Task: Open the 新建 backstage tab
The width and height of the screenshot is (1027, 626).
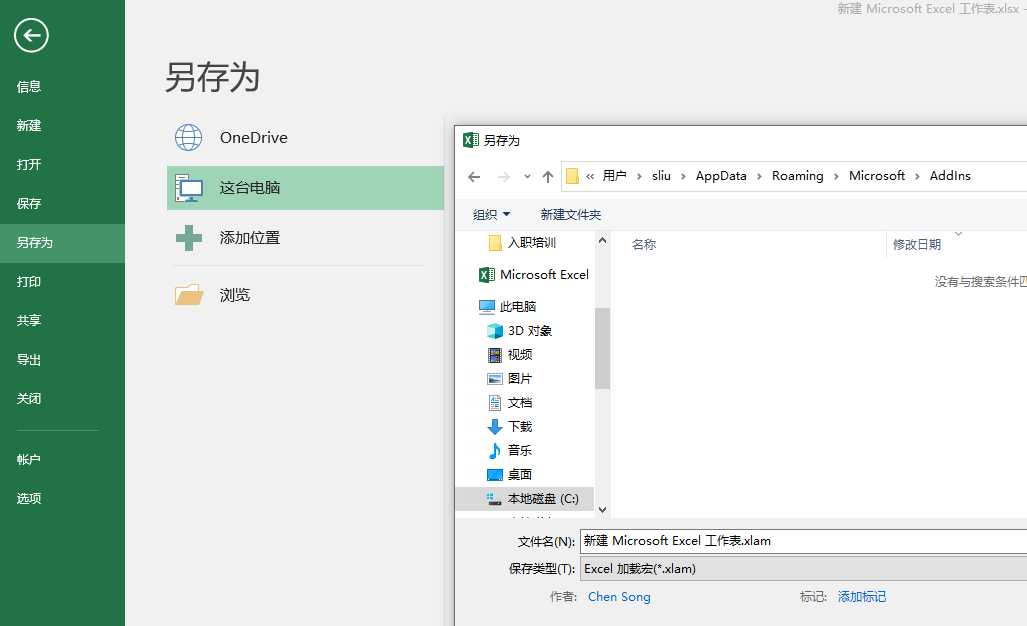Action: [62, 126]
